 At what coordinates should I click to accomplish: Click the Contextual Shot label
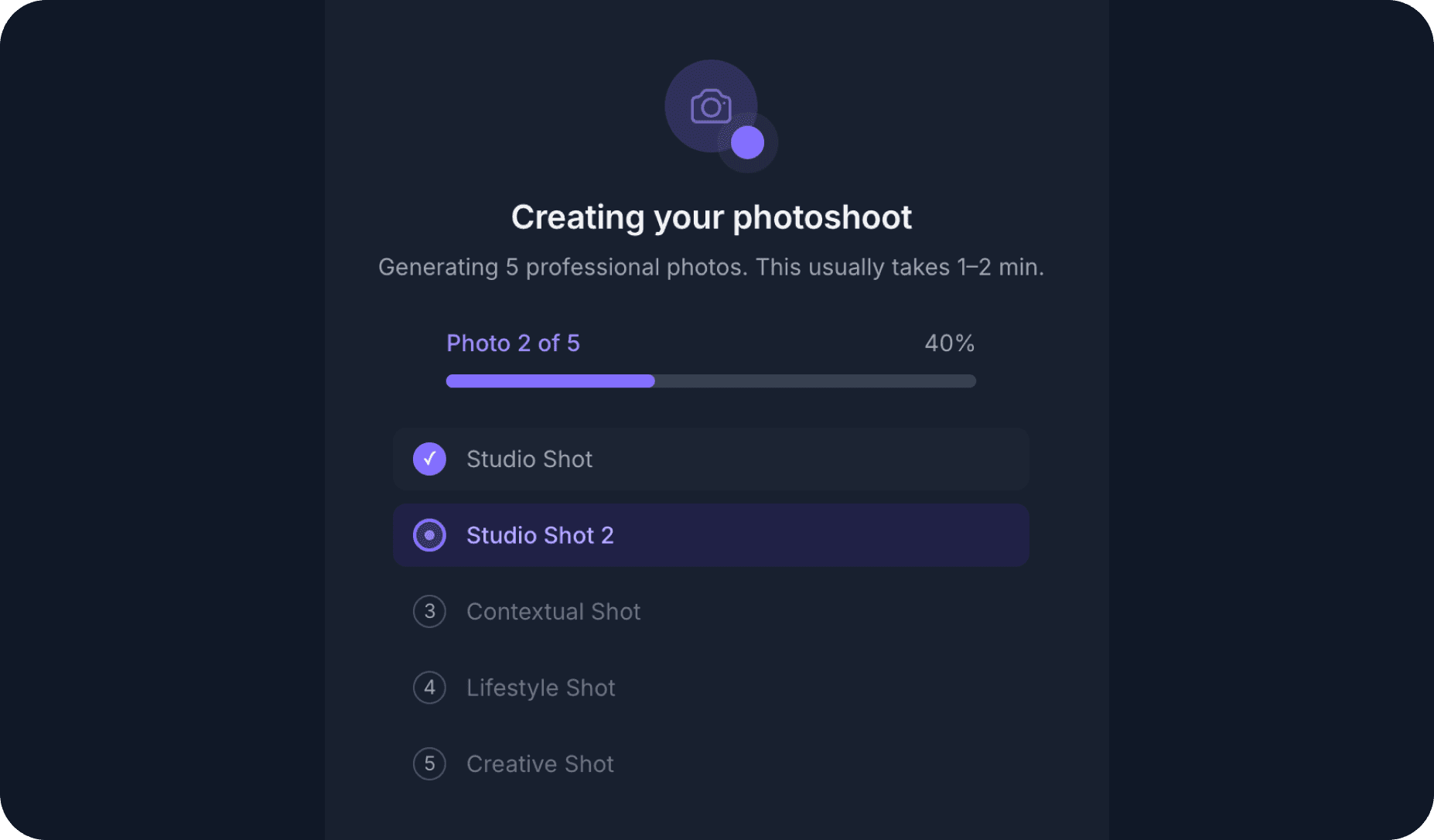click(553, 612)
